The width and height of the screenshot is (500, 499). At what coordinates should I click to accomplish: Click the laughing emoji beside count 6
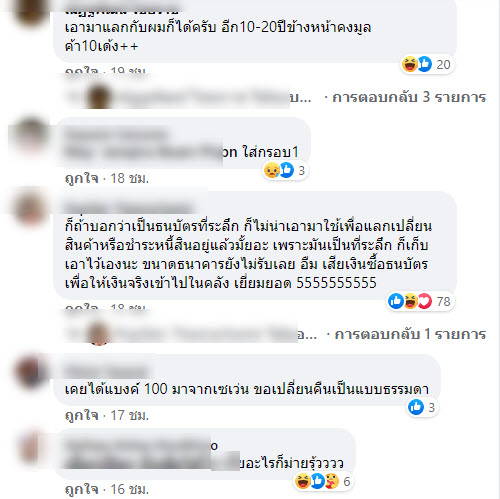303,481
